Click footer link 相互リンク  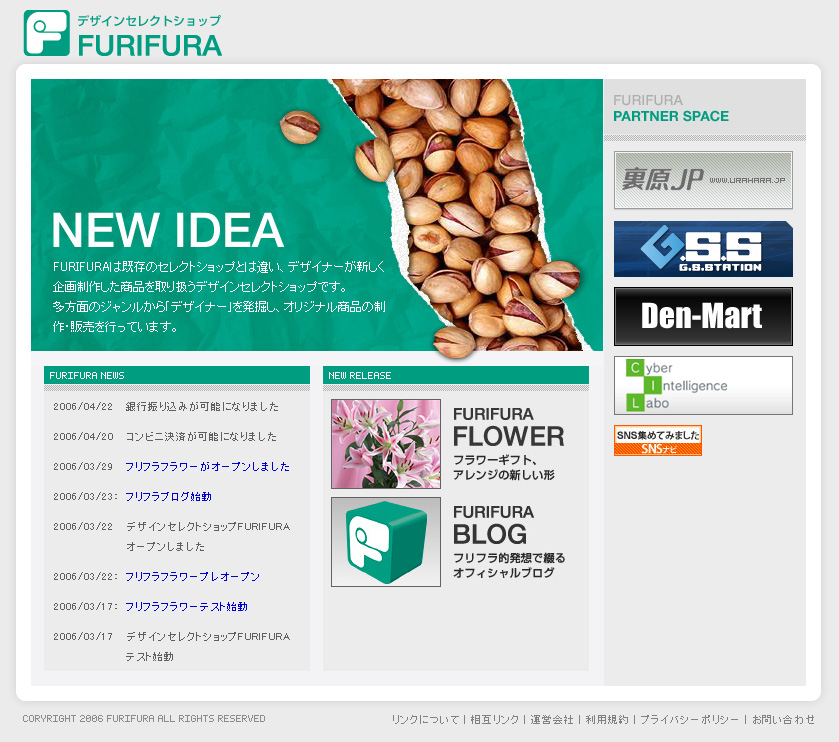point(494,720)
